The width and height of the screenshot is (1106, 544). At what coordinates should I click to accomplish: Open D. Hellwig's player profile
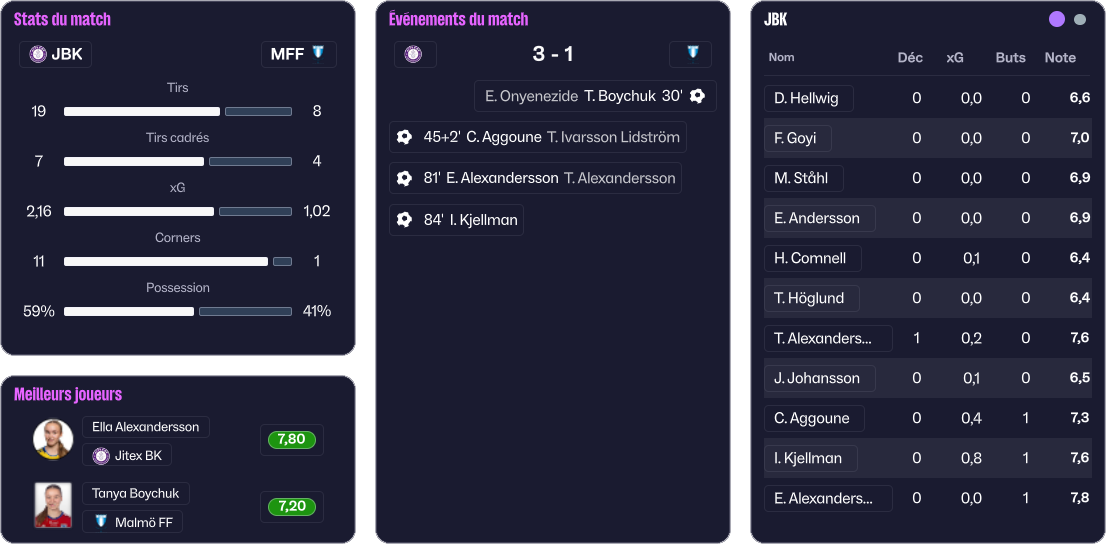pyautogui.click(x=808, y=98)
